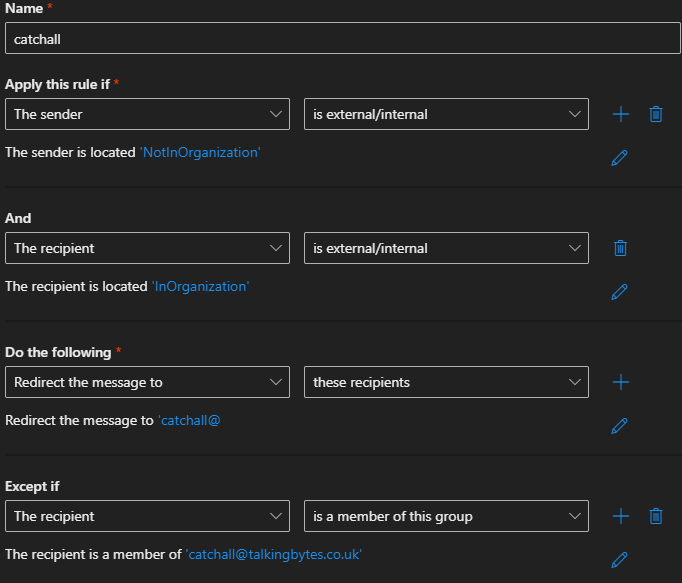
Task: Click the rule Name input field
Action: tap(343, 38)
